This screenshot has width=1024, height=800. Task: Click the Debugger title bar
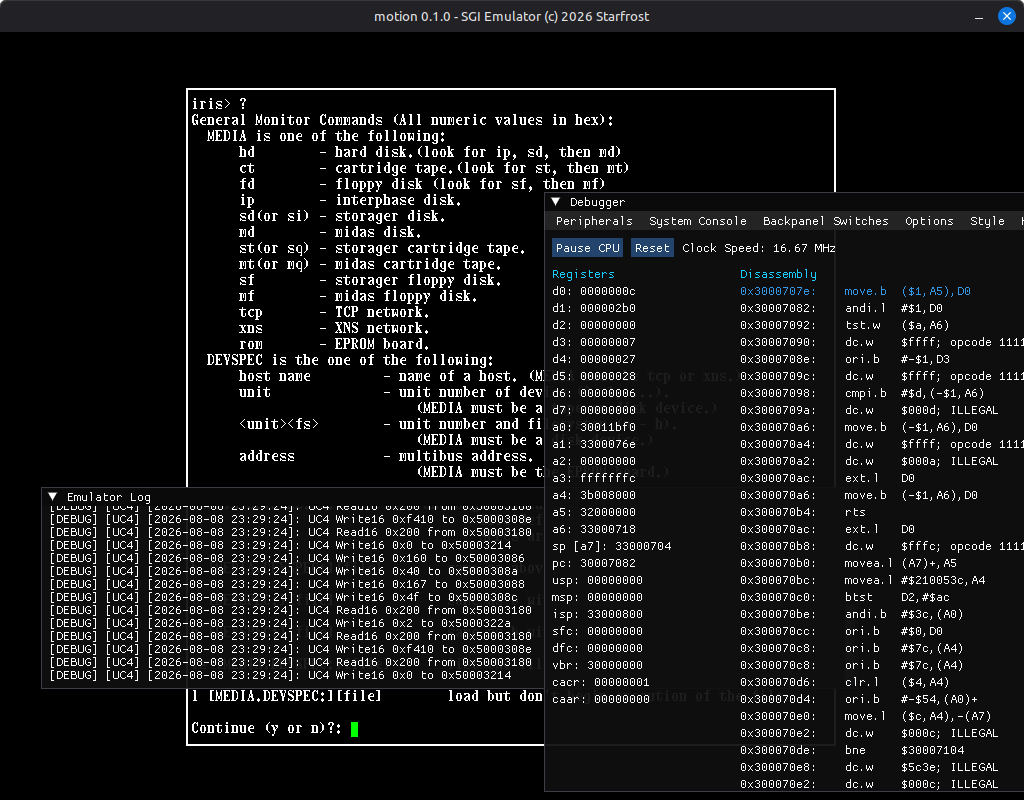tap(784, 202)
